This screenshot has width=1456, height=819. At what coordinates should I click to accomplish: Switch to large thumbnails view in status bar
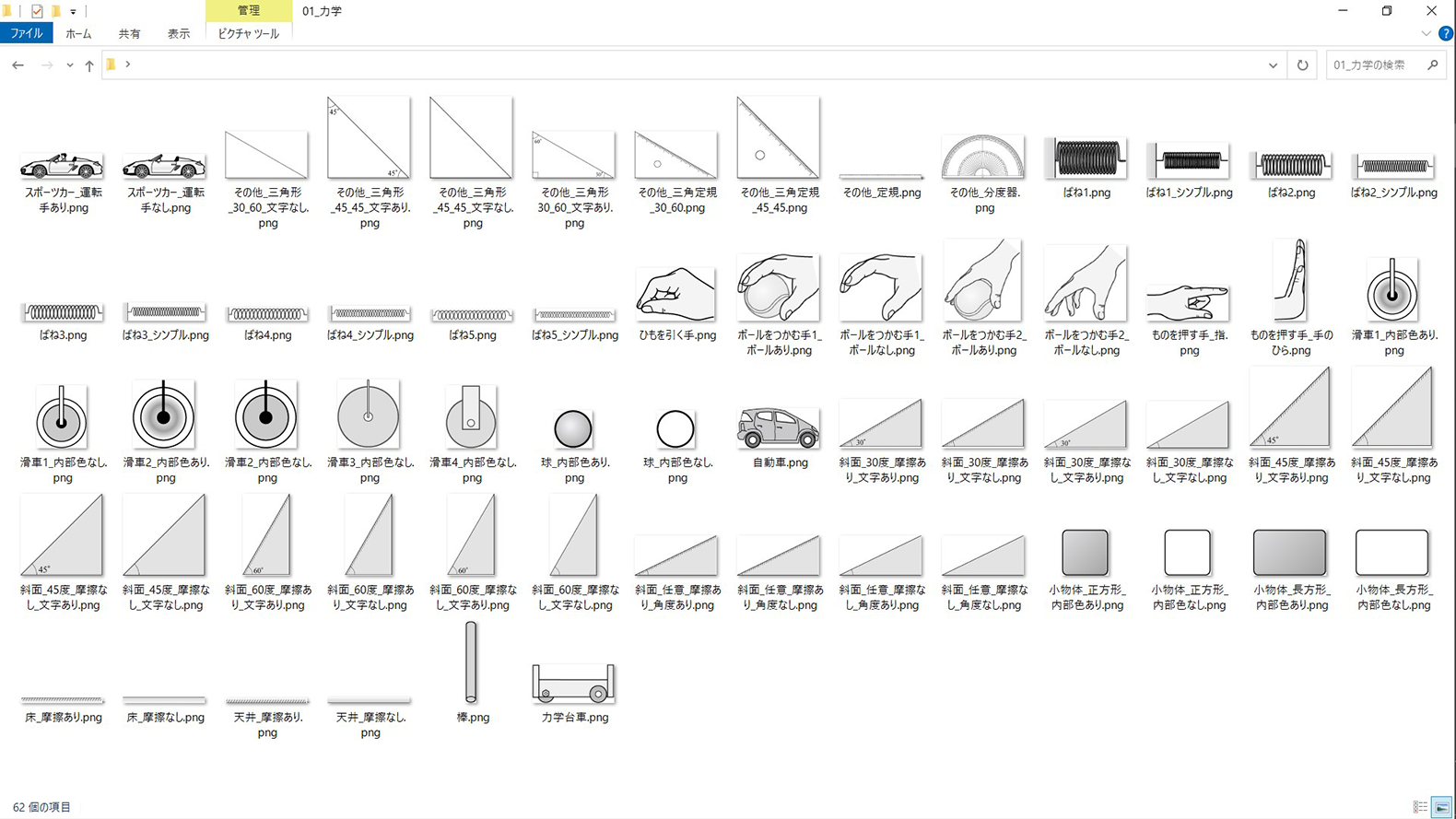[x=1442, y=807]
